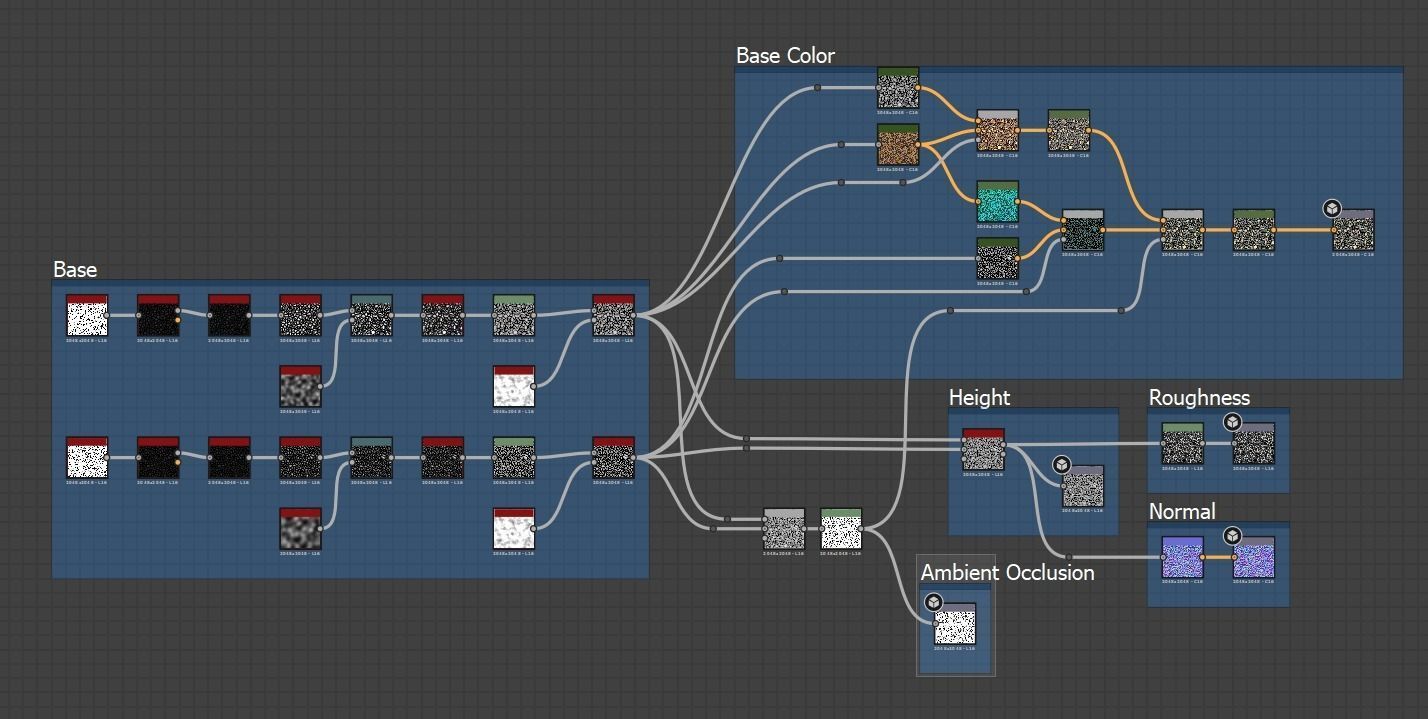The image size is (1428, 719).
Task: Select the blurry gray node under Base's lower chain
Action: [x=300, y=529]
